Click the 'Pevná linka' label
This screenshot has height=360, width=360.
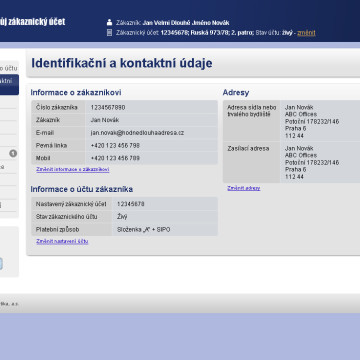coord(51,145)
